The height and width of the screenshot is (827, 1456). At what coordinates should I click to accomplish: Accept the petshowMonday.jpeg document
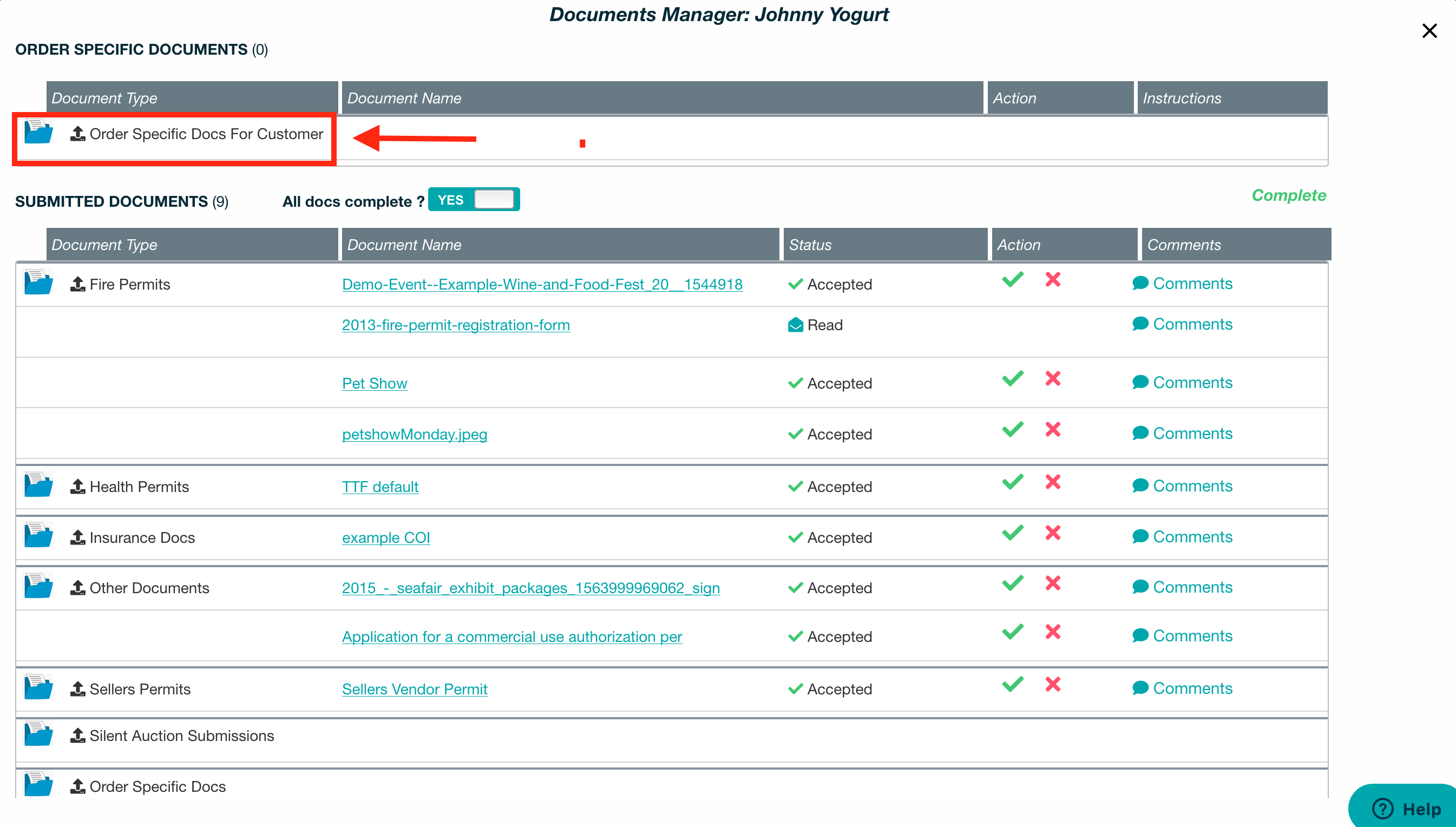[1013, 429]
